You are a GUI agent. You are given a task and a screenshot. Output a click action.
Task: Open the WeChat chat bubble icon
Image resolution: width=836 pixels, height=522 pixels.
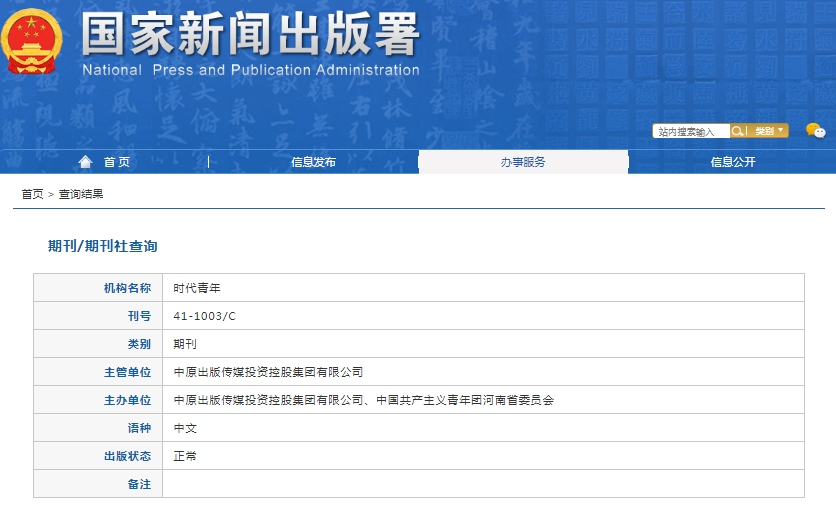[x=816, y=131]
